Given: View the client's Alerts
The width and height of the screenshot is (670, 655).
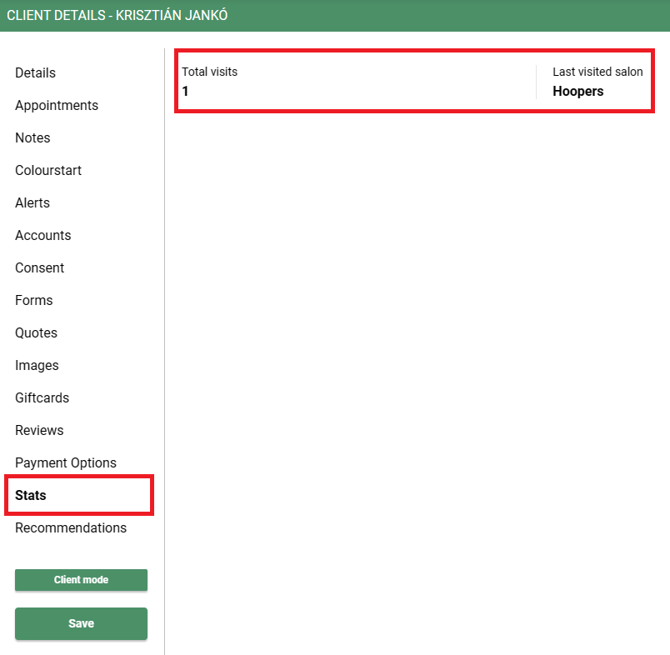Looking at the screenshot, I should pyautogui.click(x=32, y=203).
